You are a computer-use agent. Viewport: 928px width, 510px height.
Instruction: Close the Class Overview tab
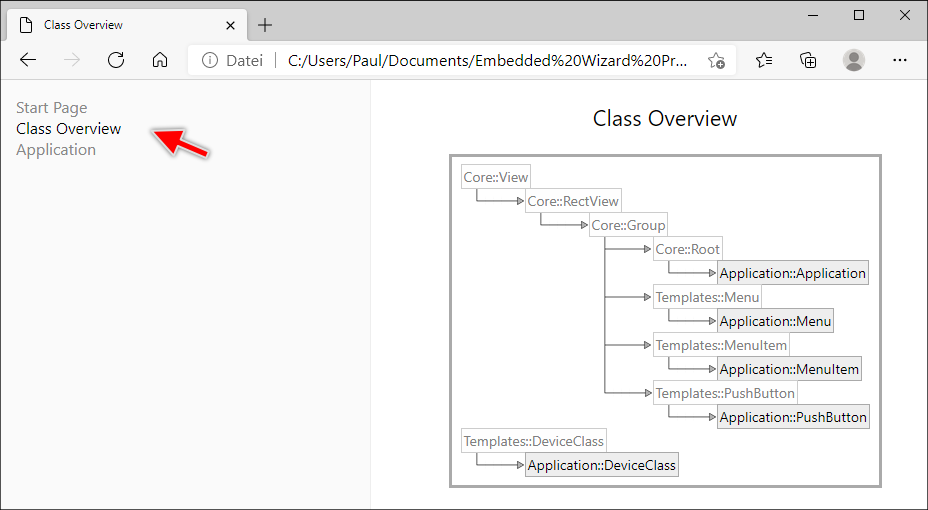point(231,25)
